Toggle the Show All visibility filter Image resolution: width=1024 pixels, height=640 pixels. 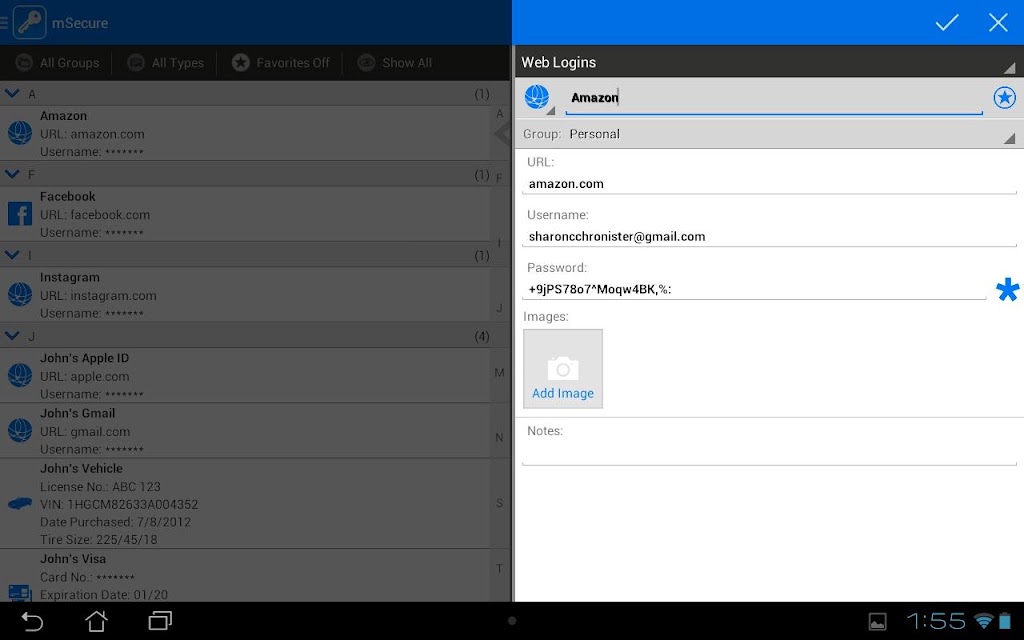394,63
